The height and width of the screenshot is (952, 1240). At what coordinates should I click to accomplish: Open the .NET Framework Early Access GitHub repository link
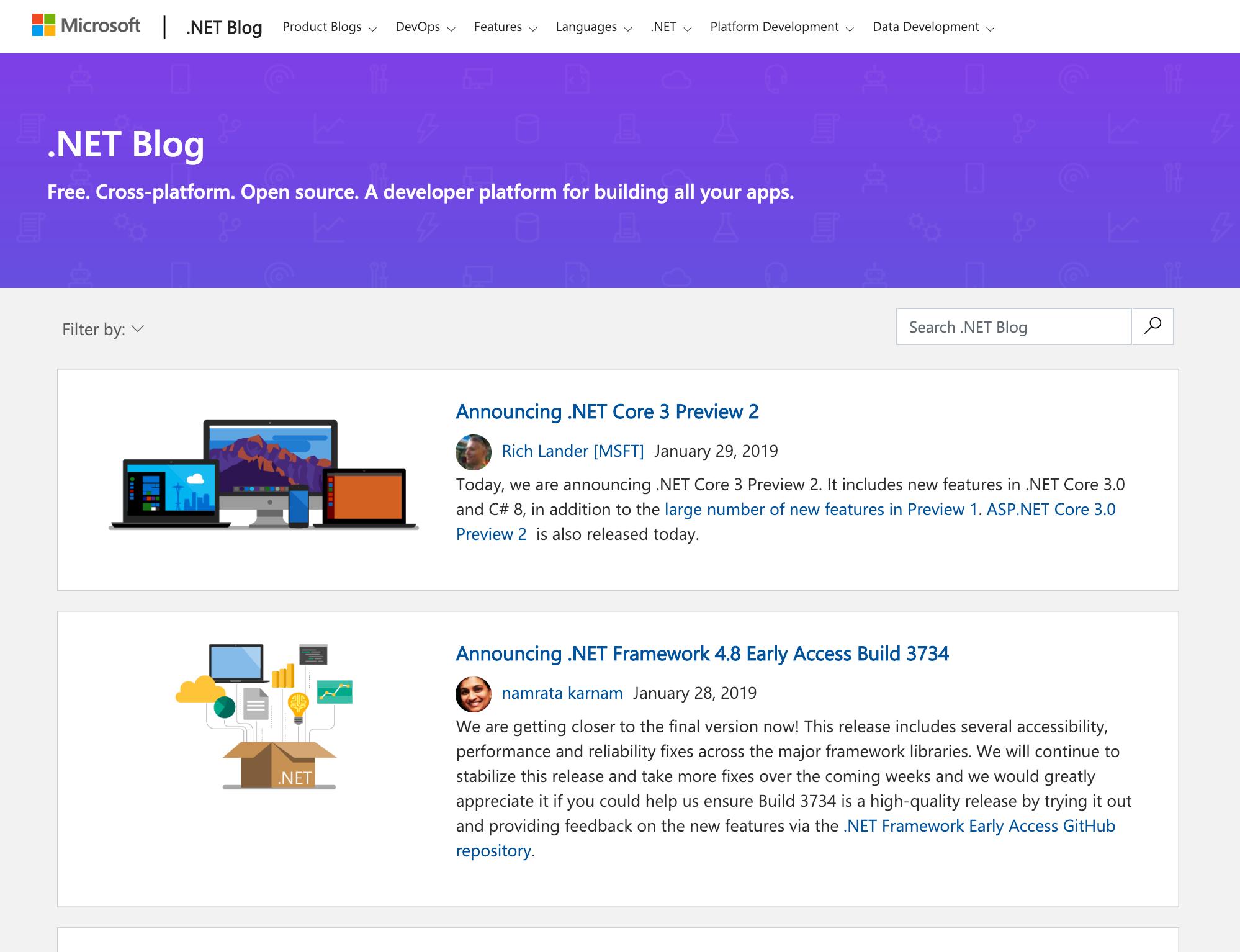pyautogui.click(x=976, y=825)
